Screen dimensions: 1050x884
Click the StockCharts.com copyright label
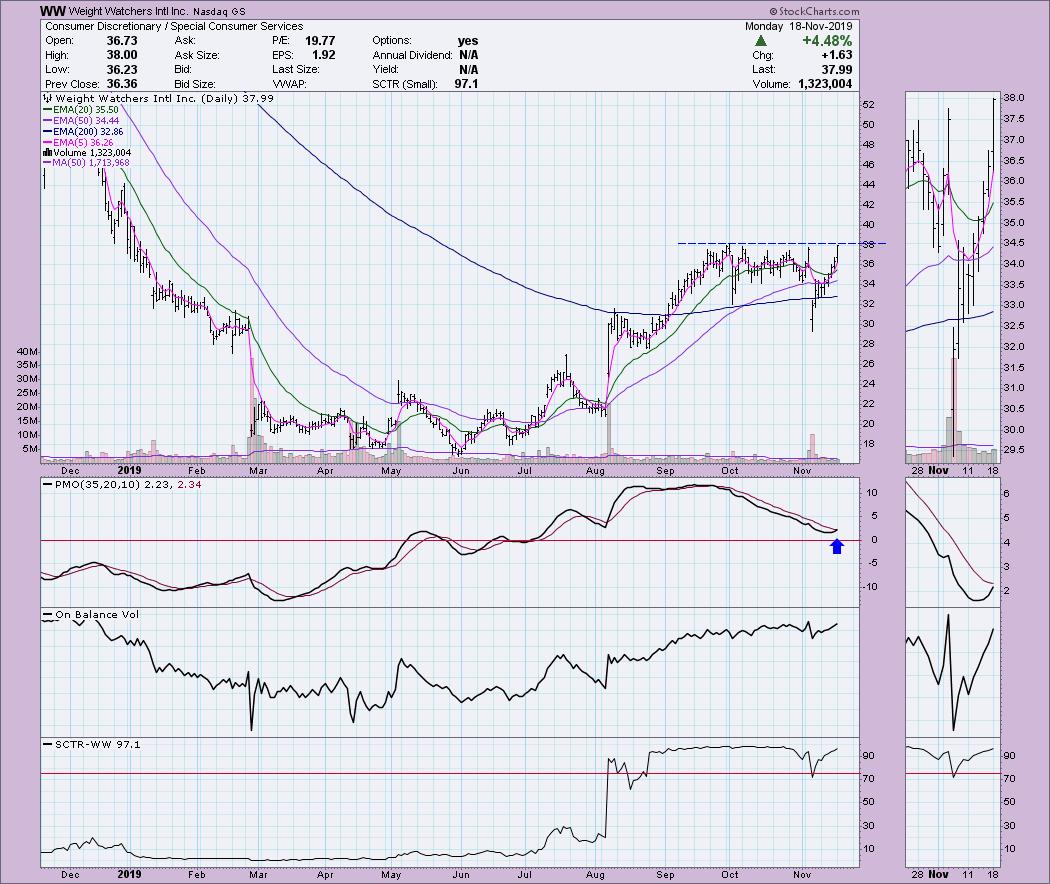[x=814, y=11]
